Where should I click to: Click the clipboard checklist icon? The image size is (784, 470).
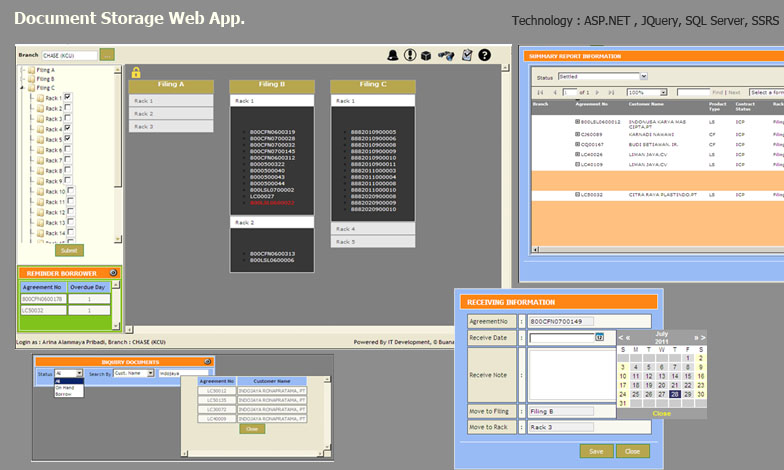tap(467, 55)
